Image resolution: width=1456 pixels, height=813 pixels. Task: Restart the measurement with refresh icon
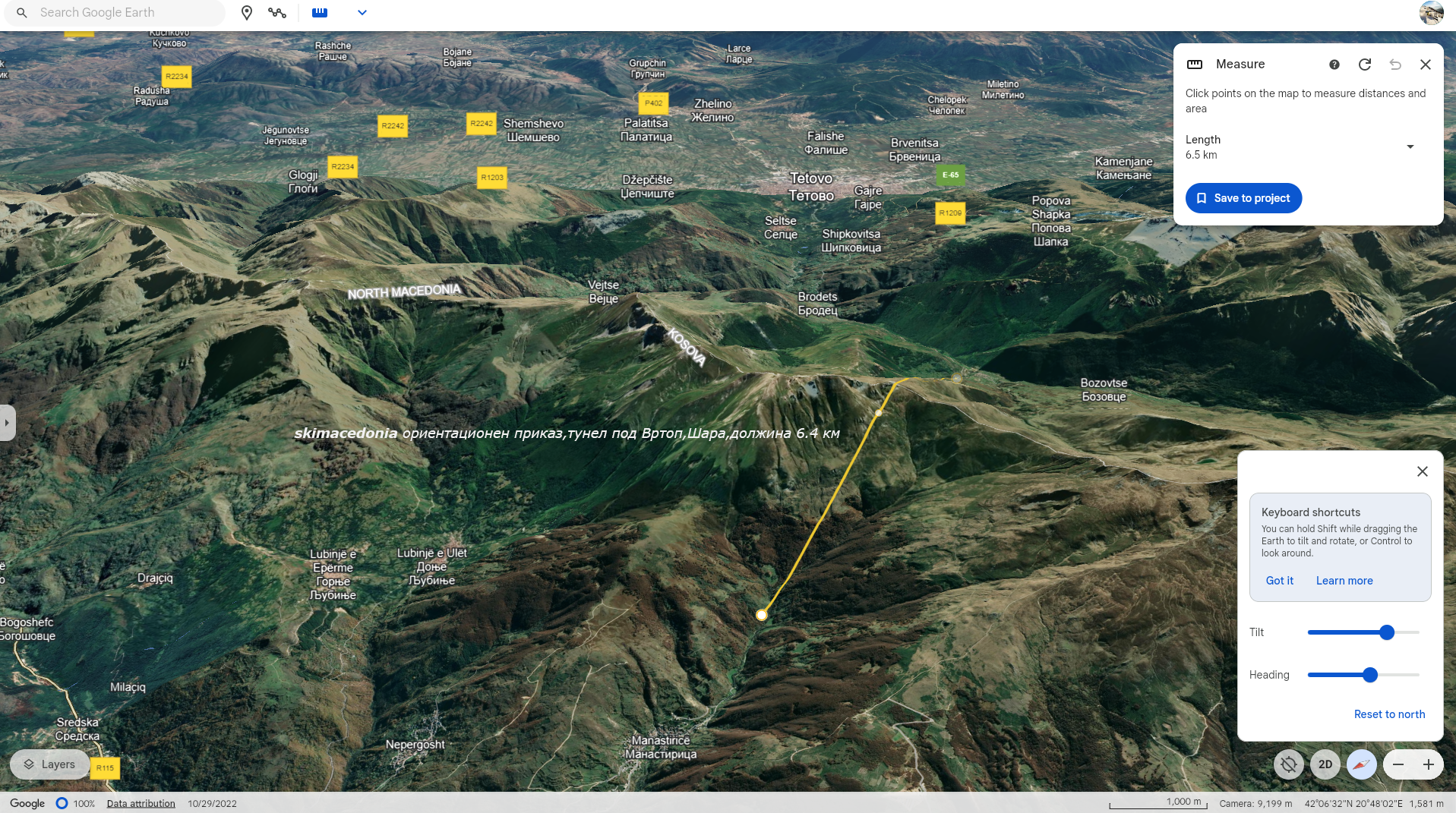[1365, 65]
